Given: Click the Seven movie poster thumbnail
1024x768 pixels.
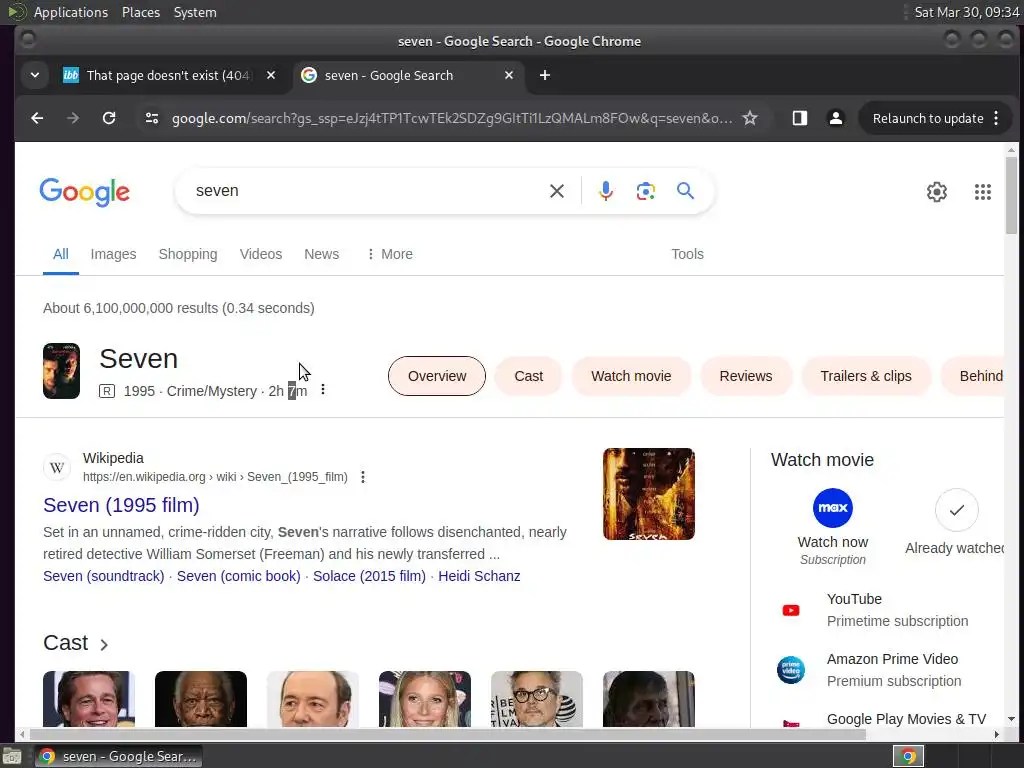Looking at the screenshot, I should [61, 371].
